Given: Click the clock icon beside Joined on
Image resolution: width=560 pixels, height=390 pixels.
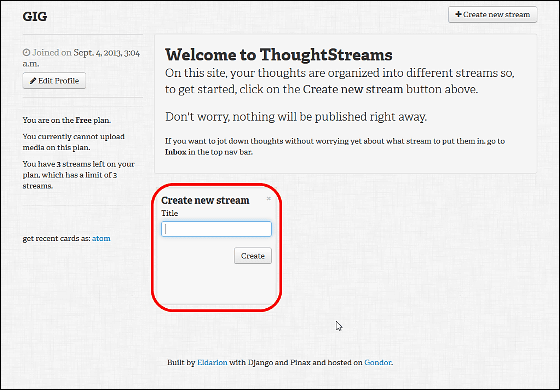Looking at the screenshot, I should click(26, 53).
